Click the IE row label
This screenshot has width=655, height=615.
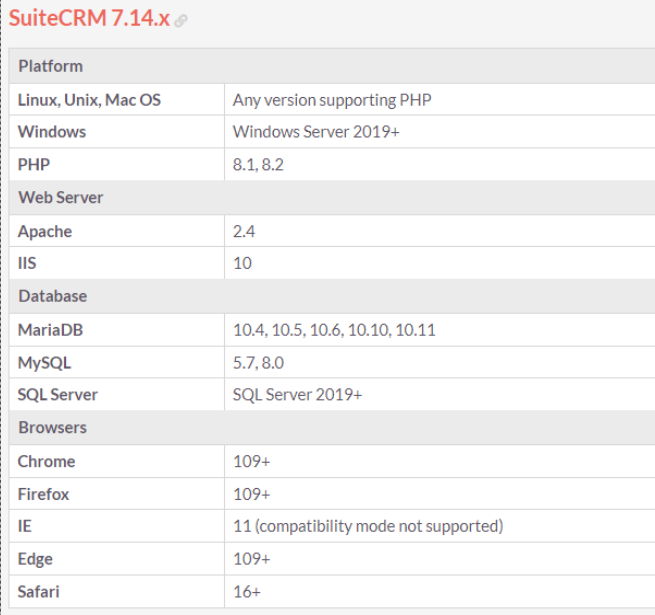click(x=24, y=526)
